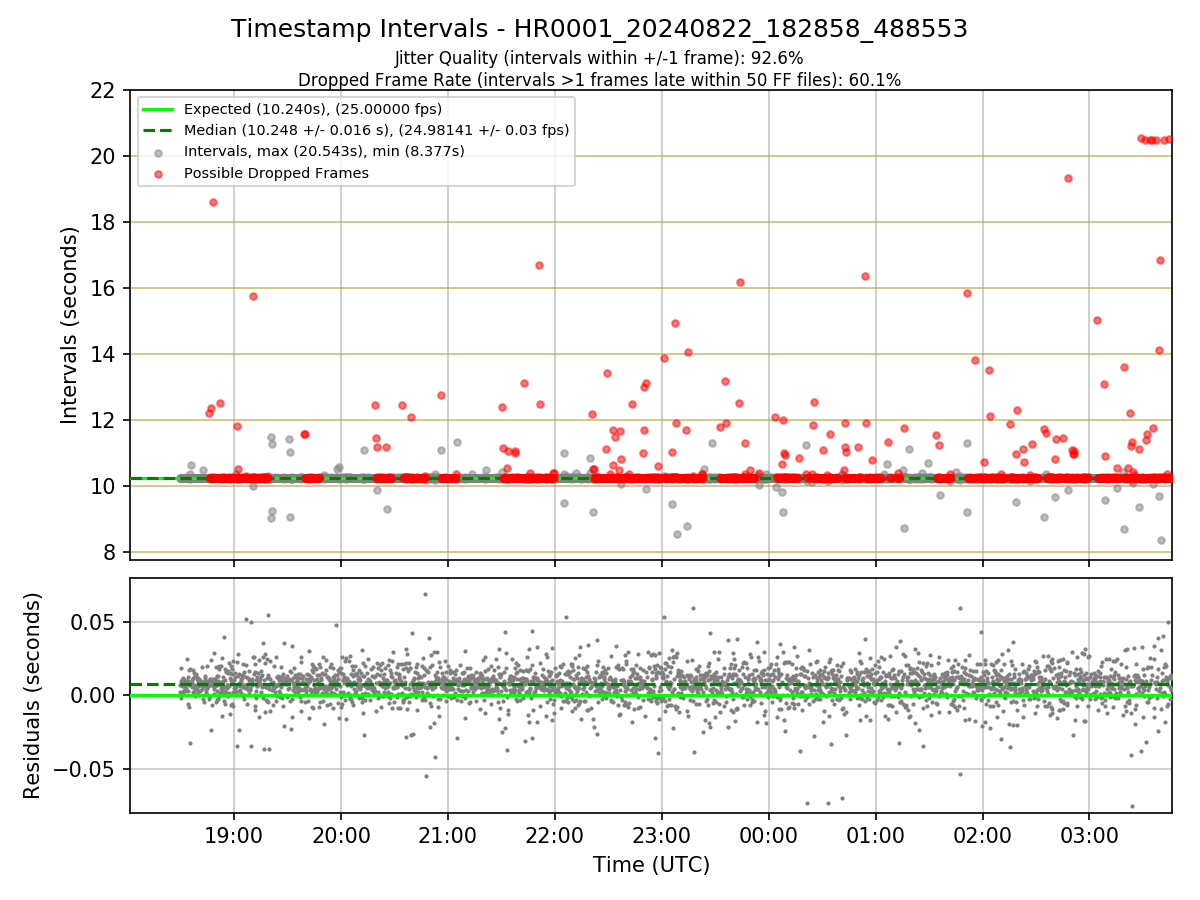Image resolution: width=1200 pixels, height=900 pixels.
Task: Click the dashed dark-green line sample in legend
Action: tap(159, 130)
